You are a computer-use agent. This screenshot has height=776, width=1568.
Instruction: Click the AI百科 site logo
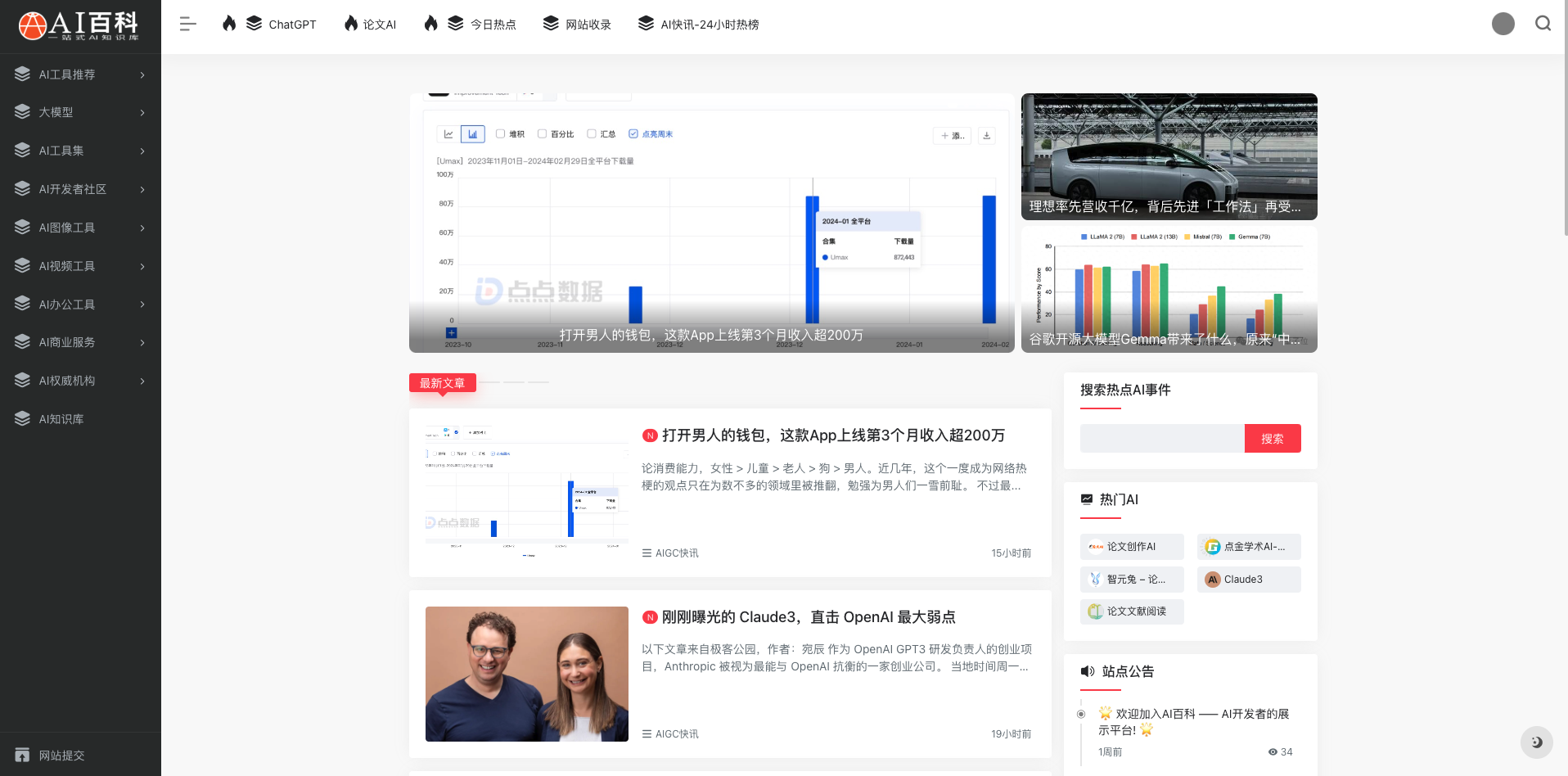coord(79,25)
